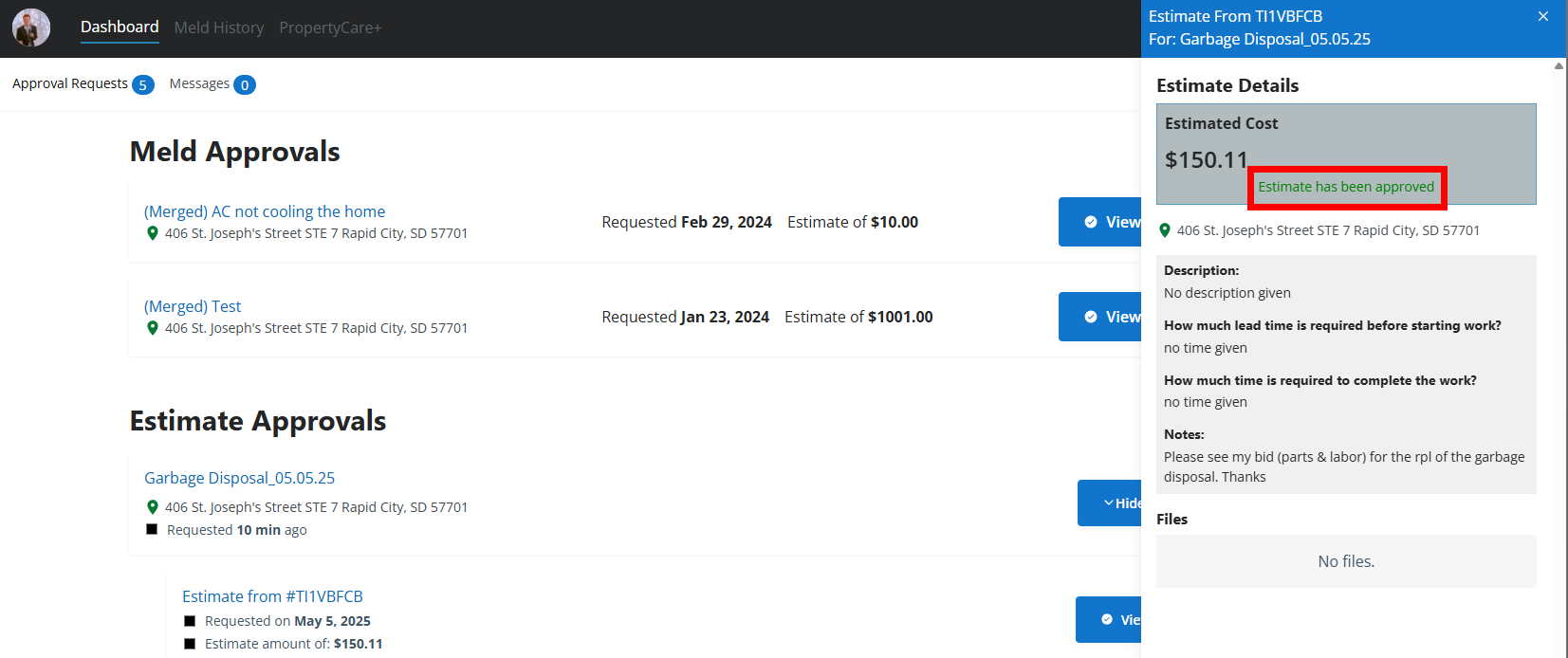Image resolution: width=1568 pixels, height=658 pixels.
Task: Close the Estimate From TI1VBFCB panel
Action: [x=1543, y=16]
